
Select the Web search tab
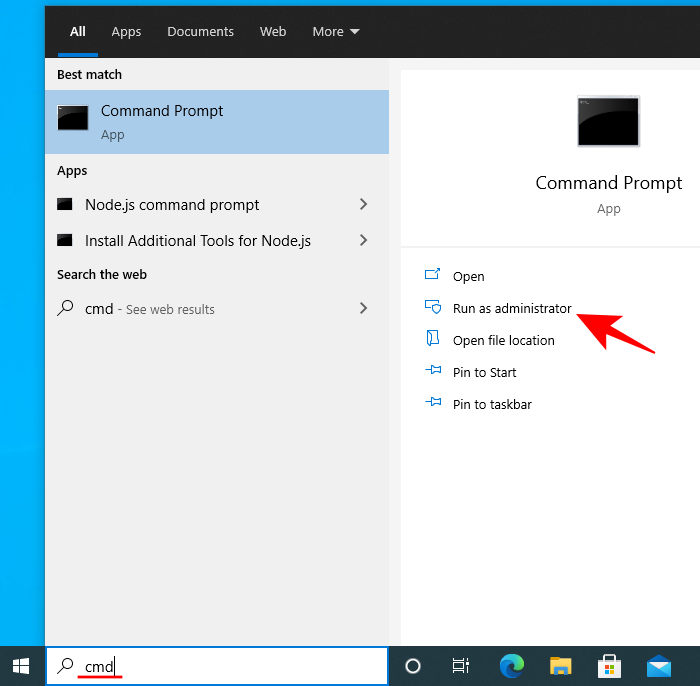coord(273,32)
